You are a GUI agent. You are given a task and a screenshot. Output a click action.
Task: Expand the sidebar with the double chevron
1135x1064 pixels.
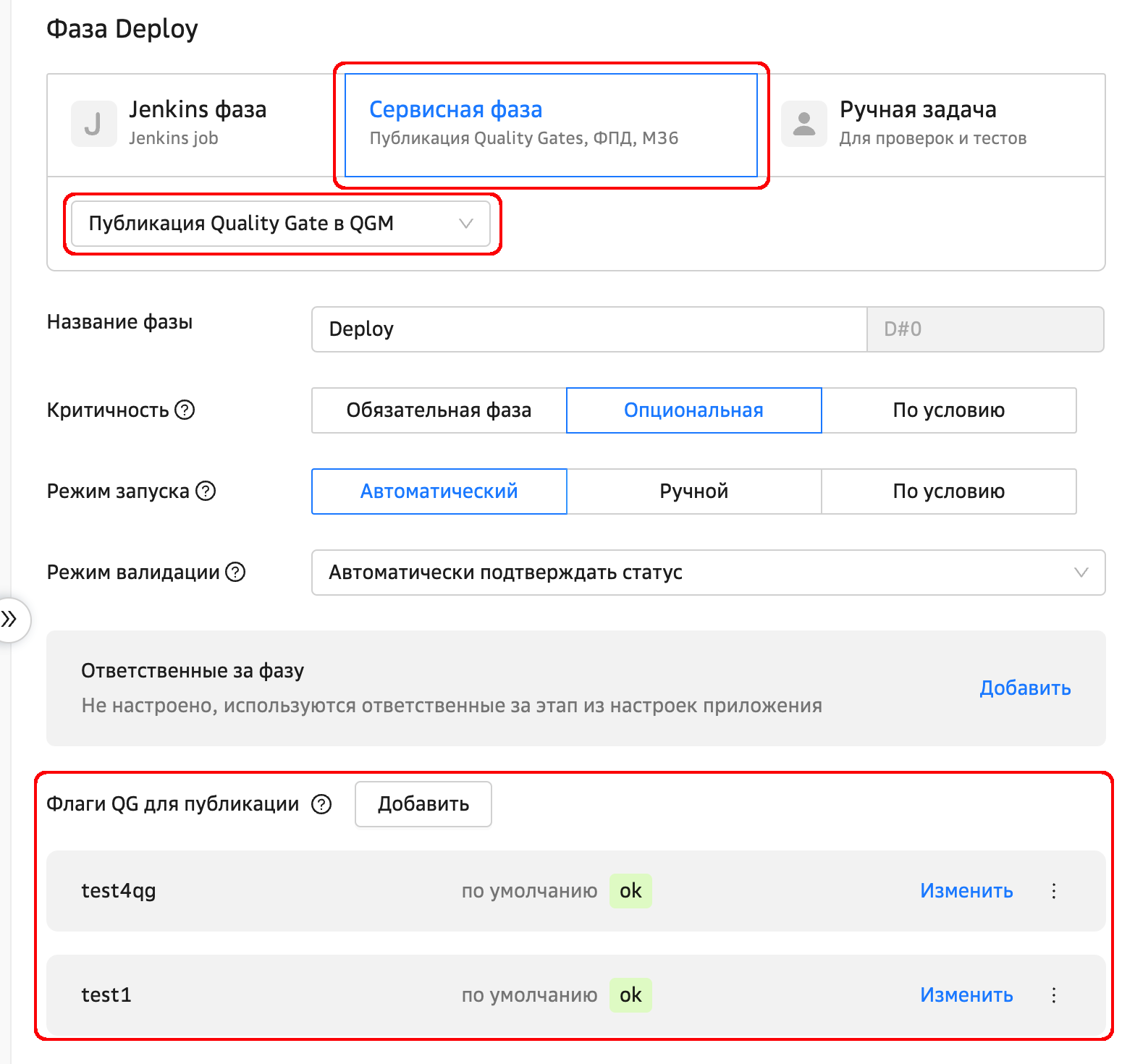click(x=9, y=619)
